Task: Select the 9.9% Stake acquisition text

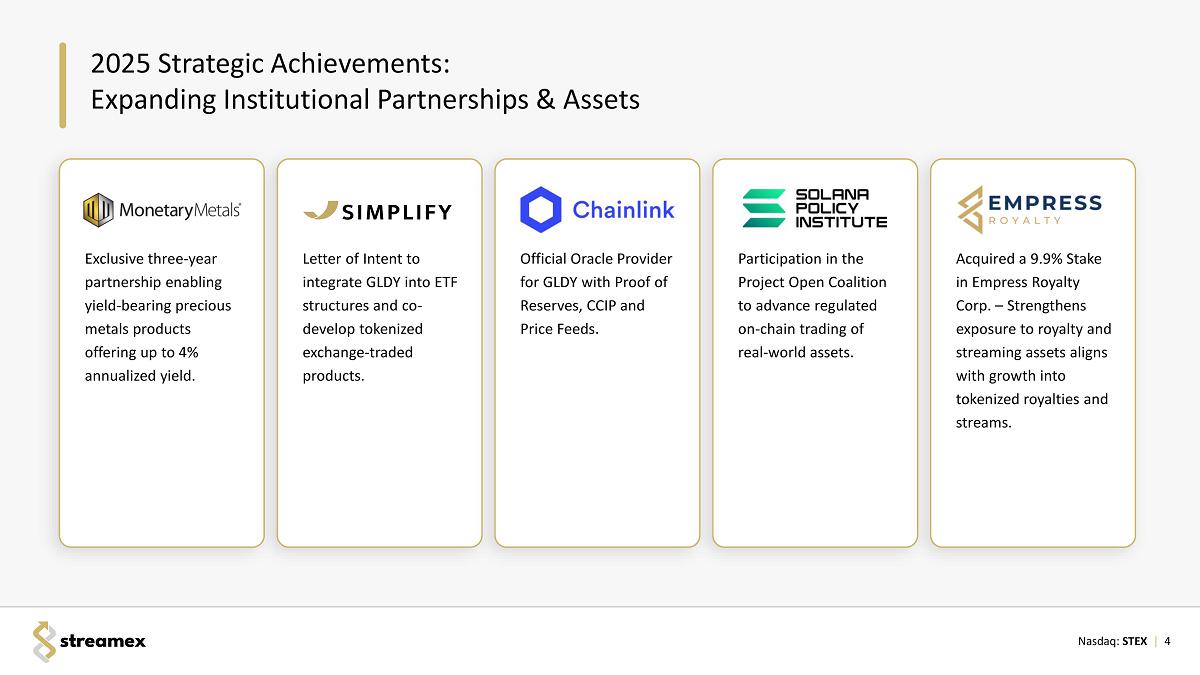Action: click(x=1033, y=340)
